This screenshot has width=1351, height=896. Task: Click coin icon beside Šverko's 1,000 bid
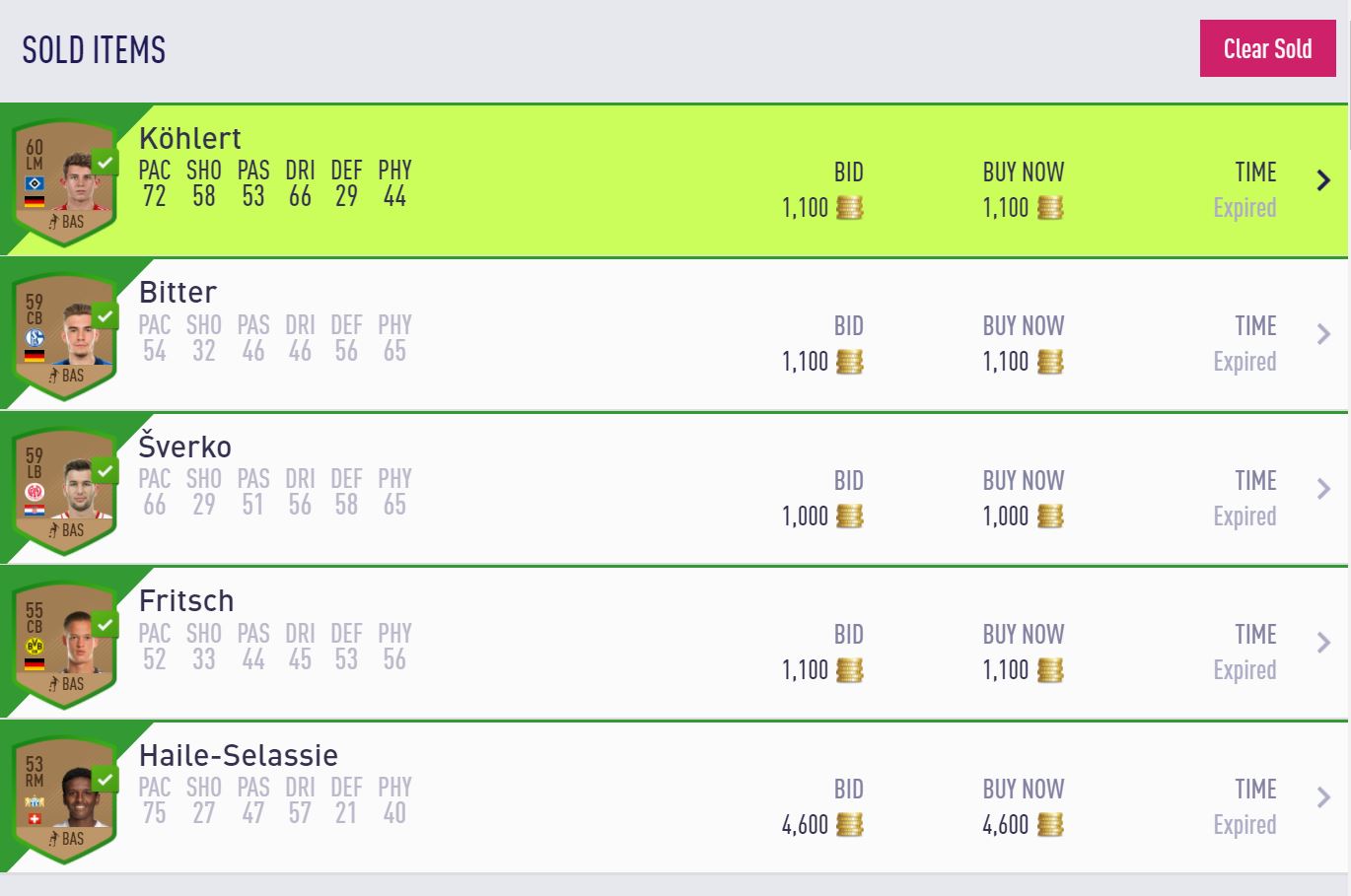(x=849, y=517)
